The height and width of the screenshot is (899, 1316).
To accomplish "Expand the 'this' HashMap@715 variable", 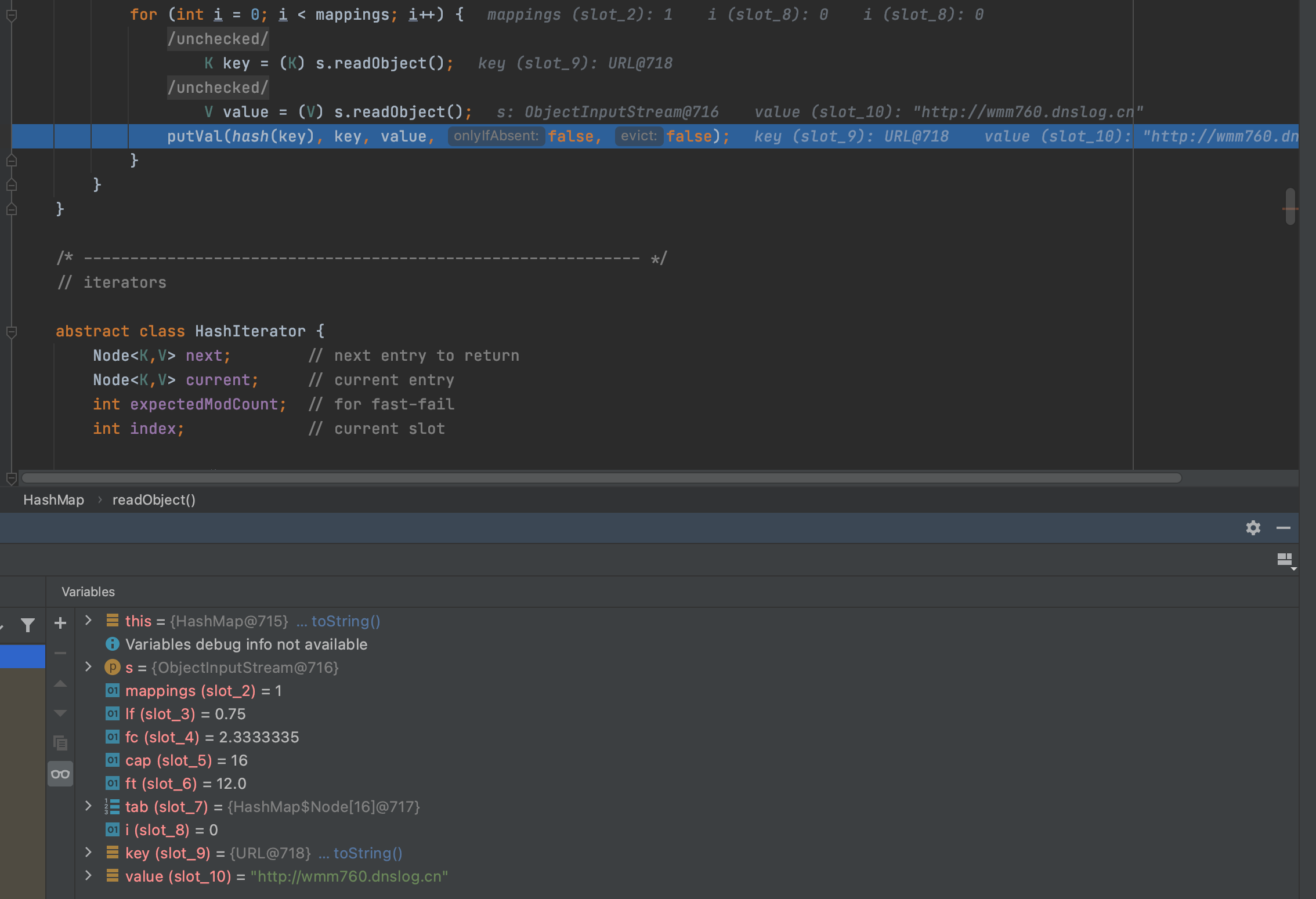I will [88, 621].
